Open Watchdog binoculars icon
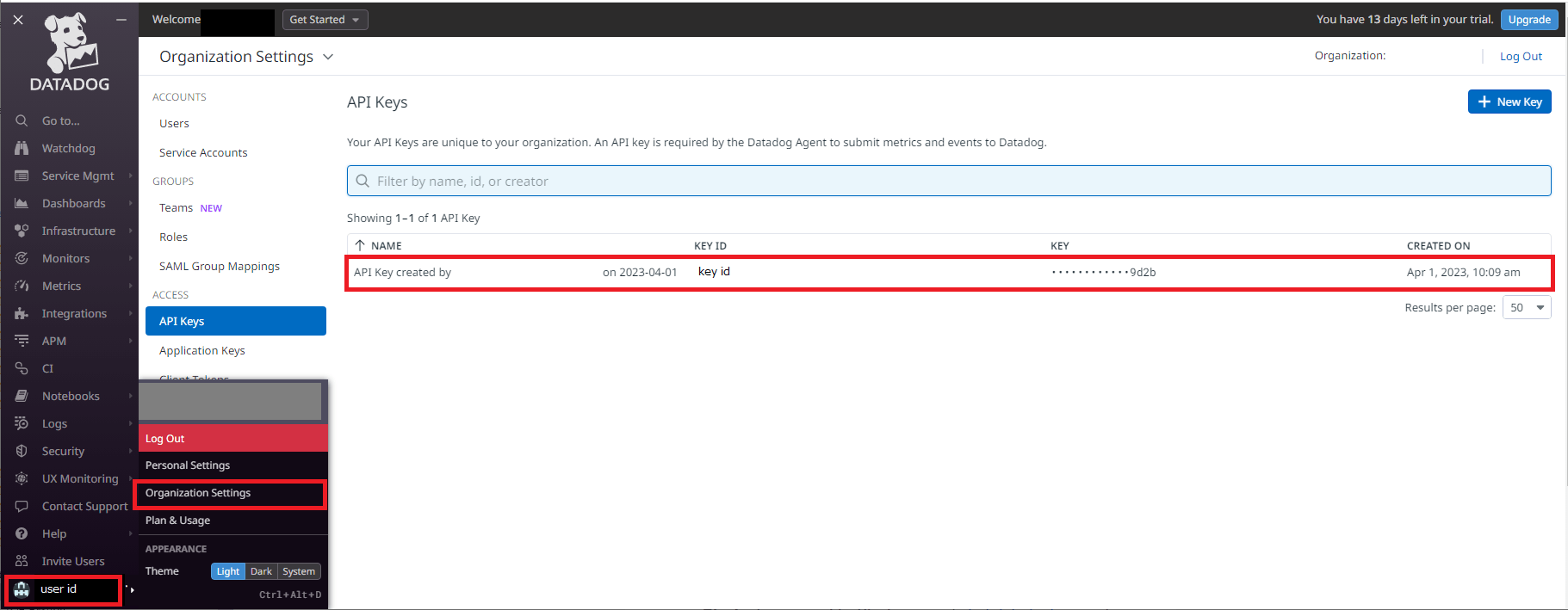The width and height of the screenshot is (1568, 610). [22, 148]
